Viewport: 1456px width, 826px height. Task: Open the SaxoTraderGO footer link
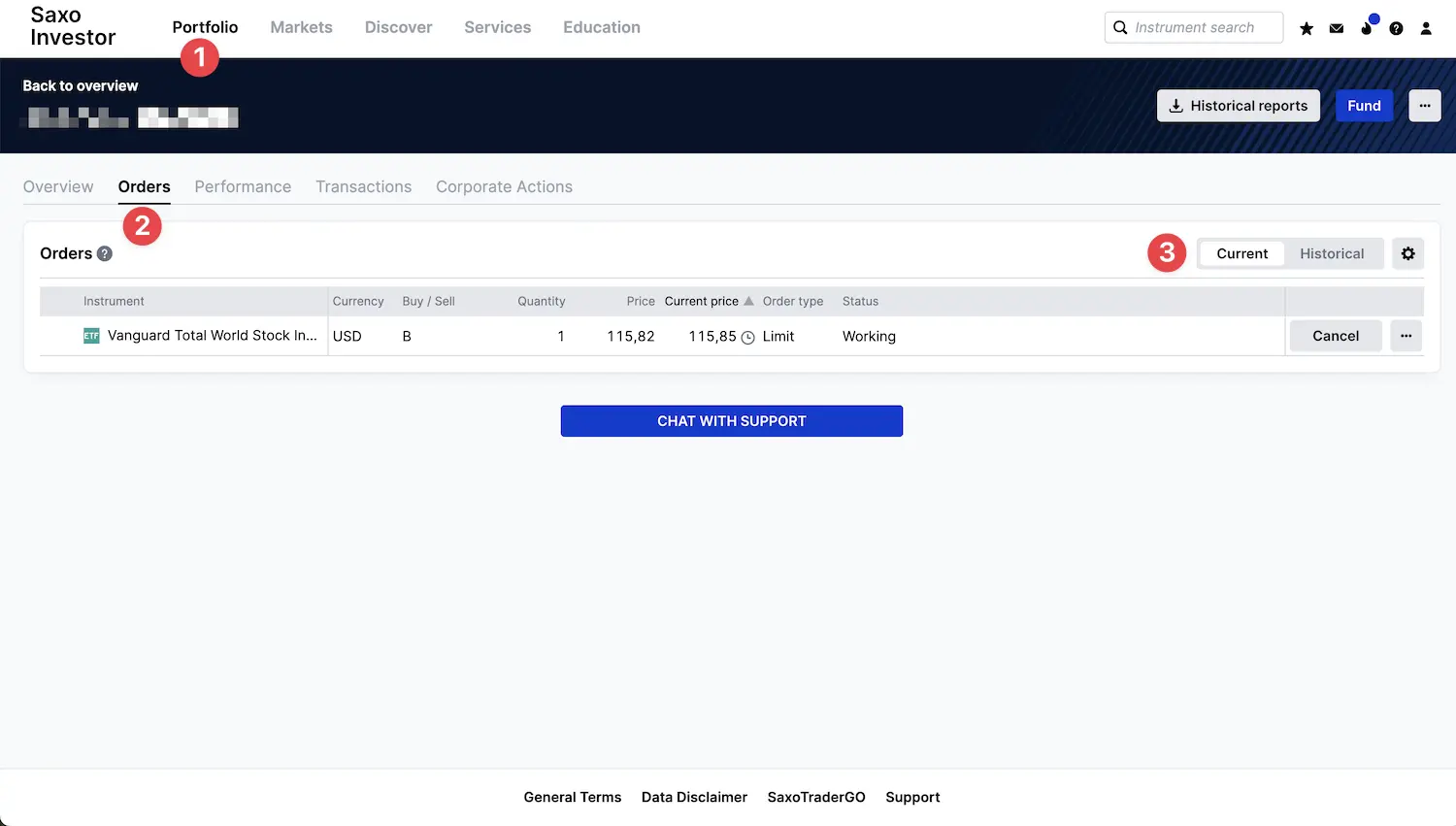[x=816, y=797]
